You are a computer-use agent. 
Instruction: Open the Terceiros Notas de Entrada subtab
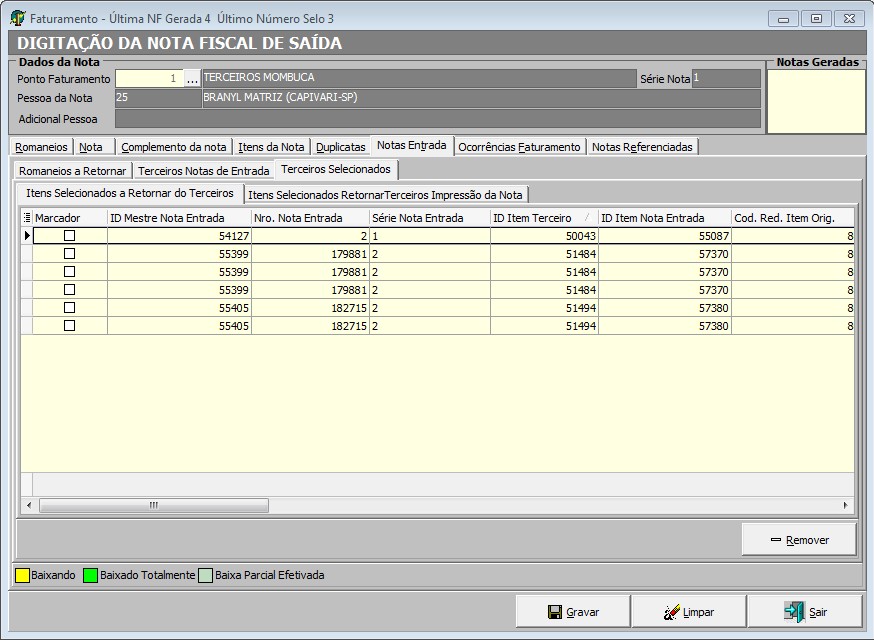(x=203, y=171)
